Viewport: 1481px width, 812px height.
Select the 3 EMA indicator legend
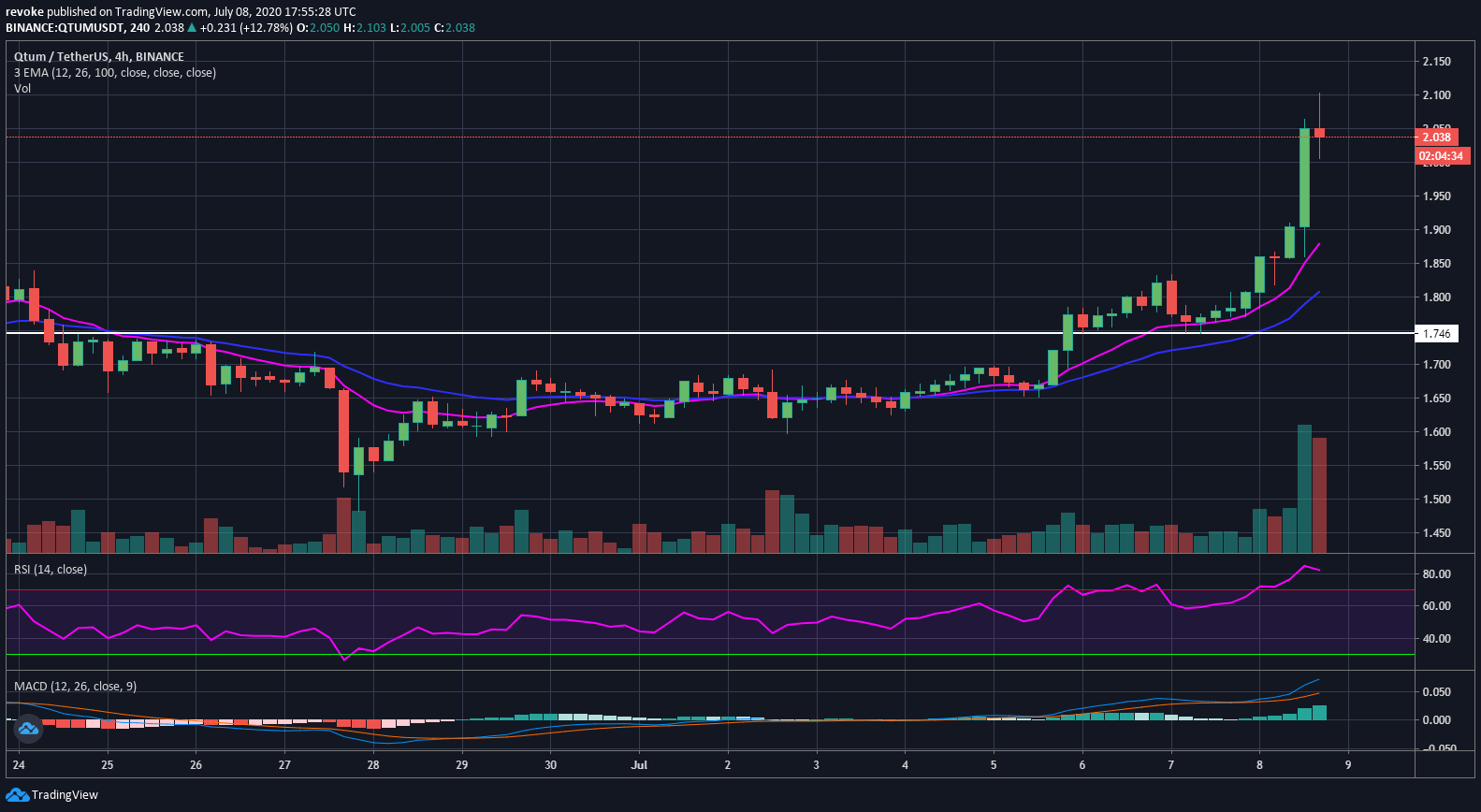(114, 72)
